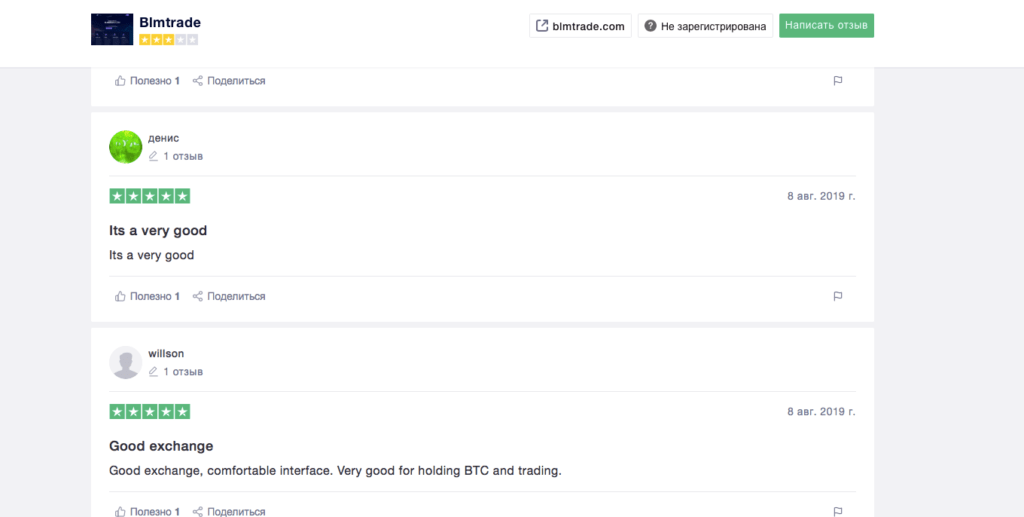Mark денис's review as Полезно

[x=148, y=296]
